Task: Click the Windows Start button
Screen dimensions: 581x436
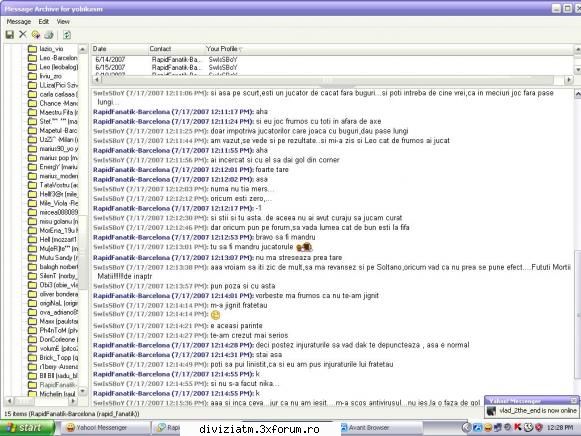Action: (27, 427)
